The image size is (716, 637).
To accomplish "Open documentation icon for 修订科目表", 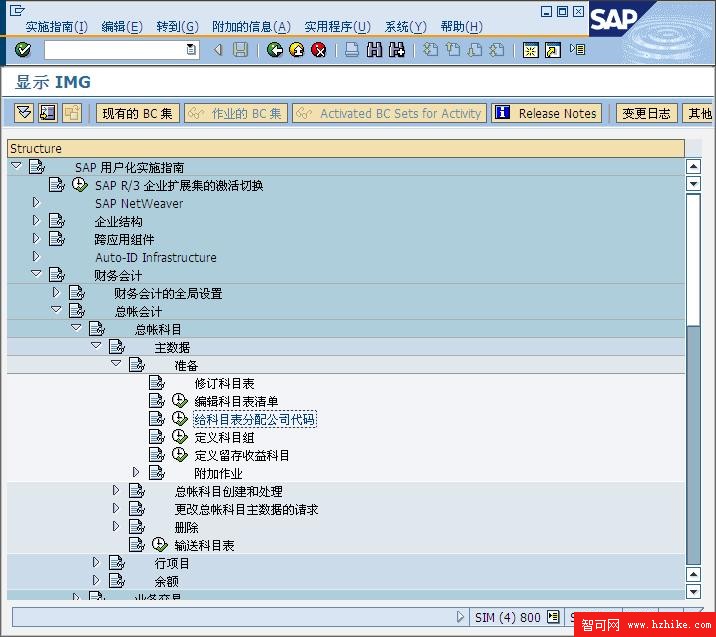I will coord(157,383).
